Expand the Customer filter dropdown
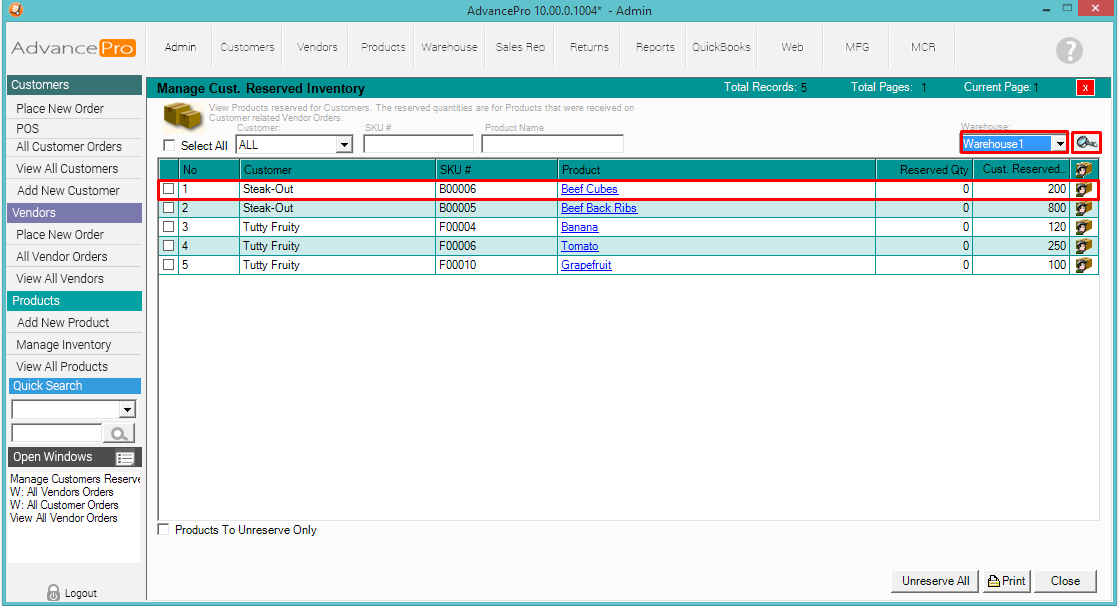Viewport: 1119px width, 606px height. [344, 145]
